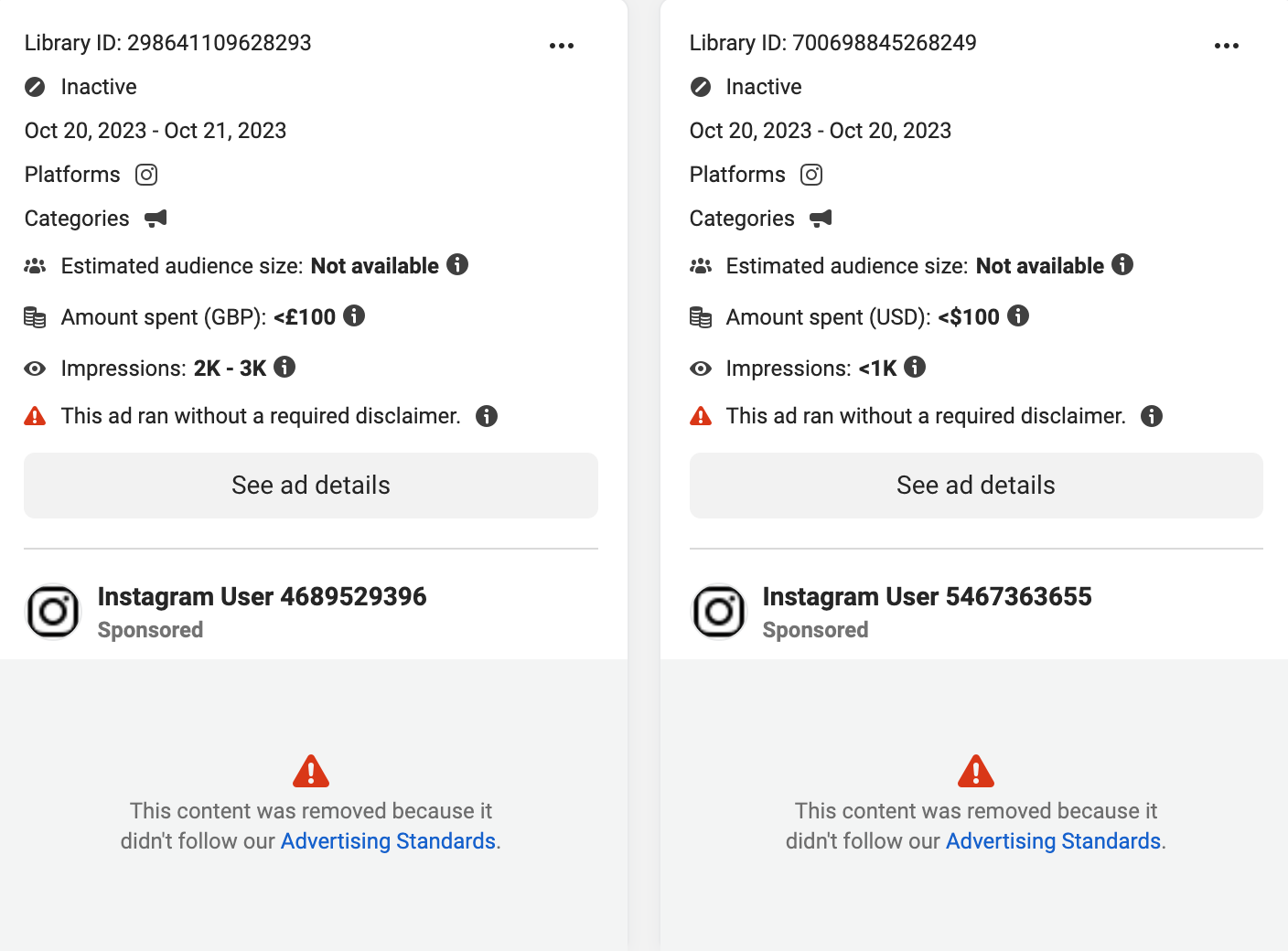The height and width of the screenshot is (951, 1288).
Task: Show info for Amount spent (GBP)
Action: point(354,316)
